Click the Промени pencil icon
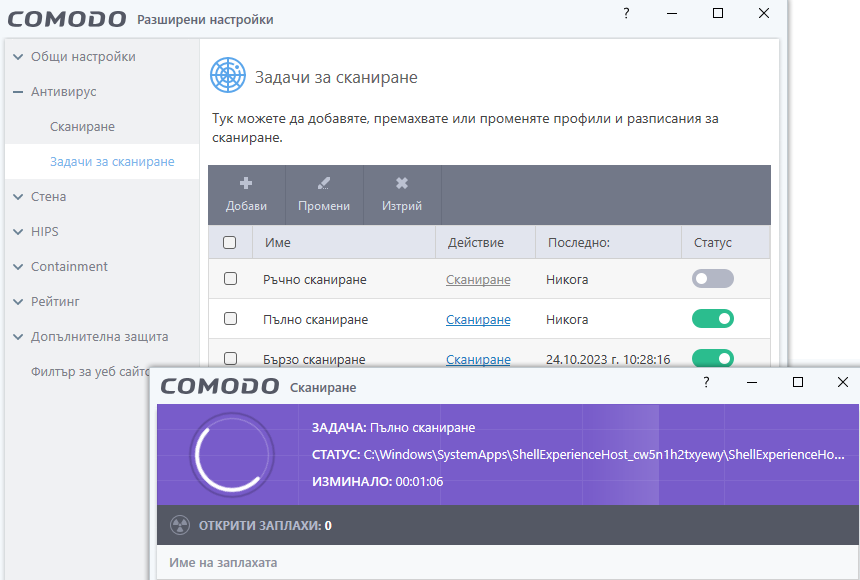 tap(324, 183)
